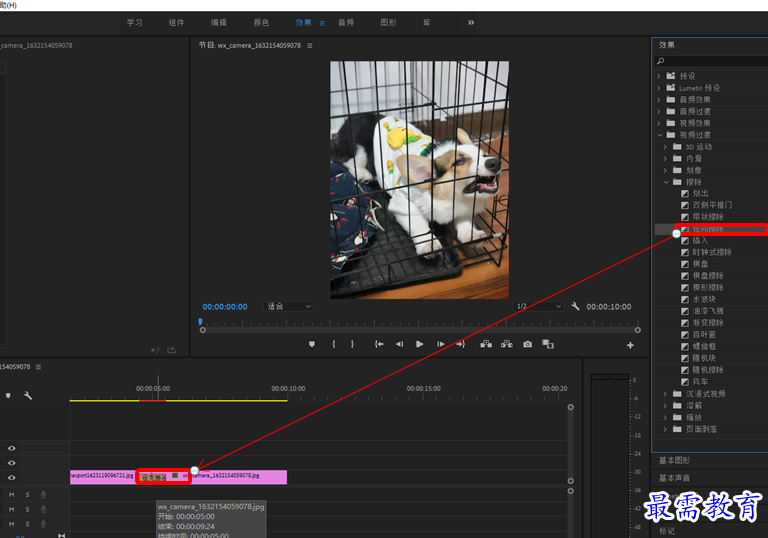
Task: Solo the first audio track with S
Action: tap(27, 495)
